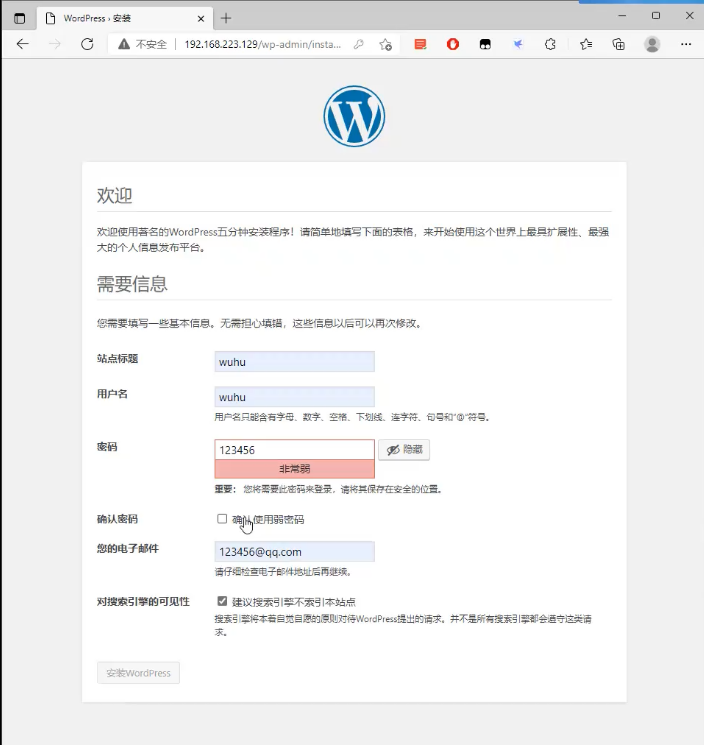This screenshot has width=704, height=745.
Task: Open a new browser tab
Action: pyautogui.click(x=226, y=19)
